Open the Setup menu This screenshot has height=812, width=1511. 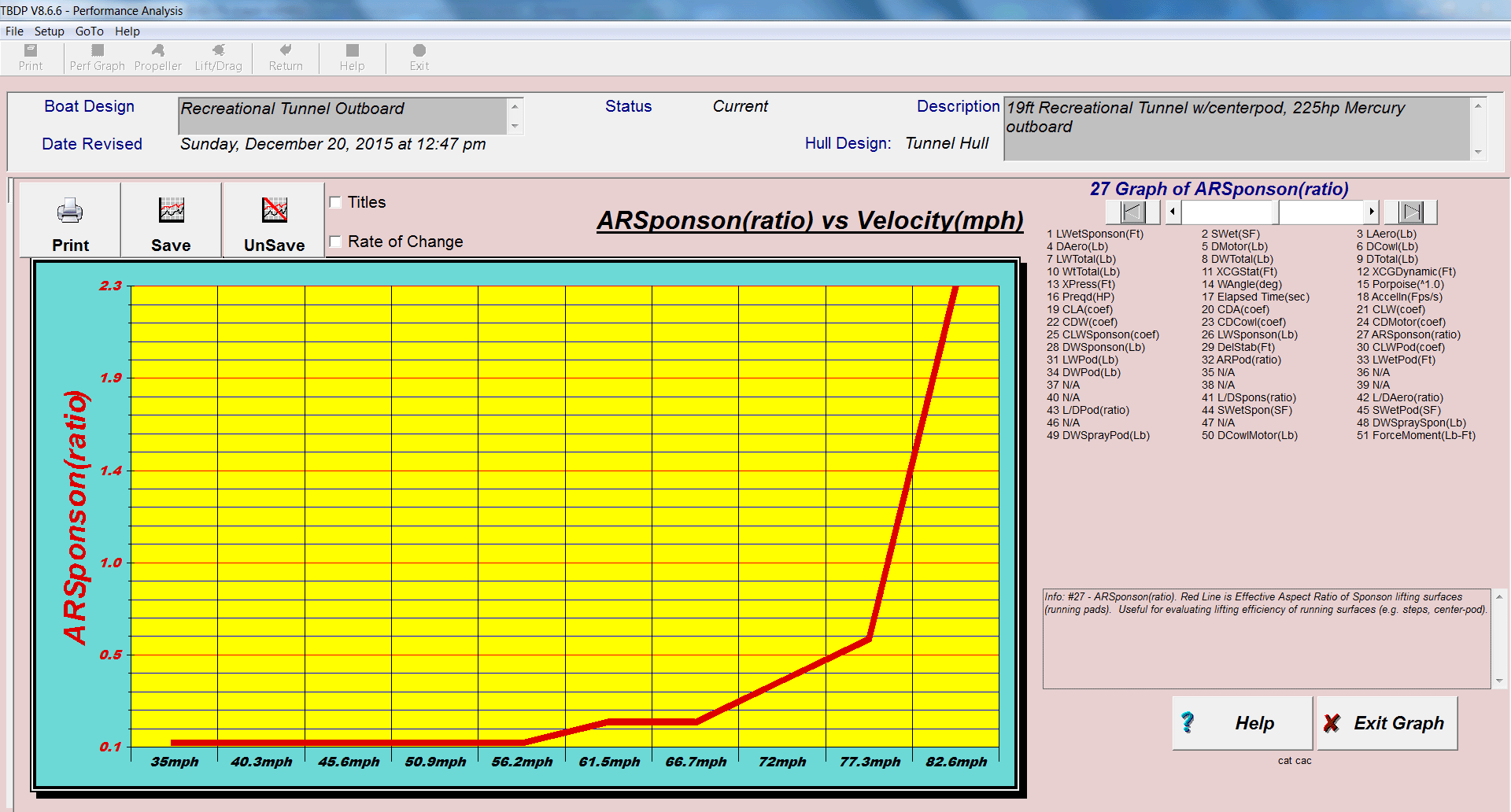point(49,31)
